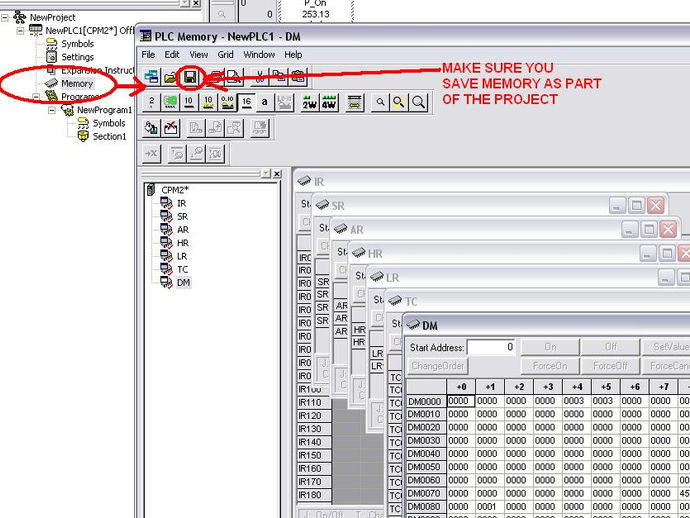Select the Text 'a' display format

tap(264, 103)
